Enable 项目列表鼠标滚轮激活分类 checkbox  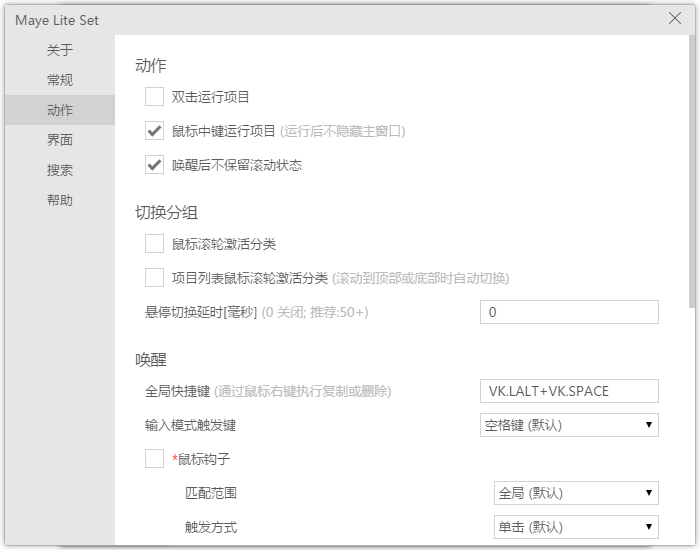(154, 278)
